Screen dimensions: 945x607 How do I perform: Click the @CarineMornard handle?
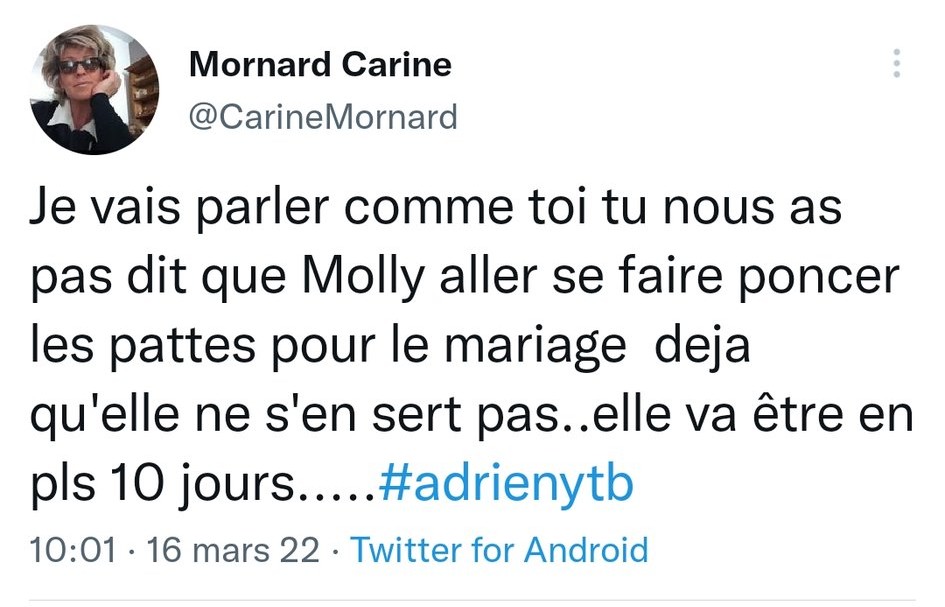point(322,117)
